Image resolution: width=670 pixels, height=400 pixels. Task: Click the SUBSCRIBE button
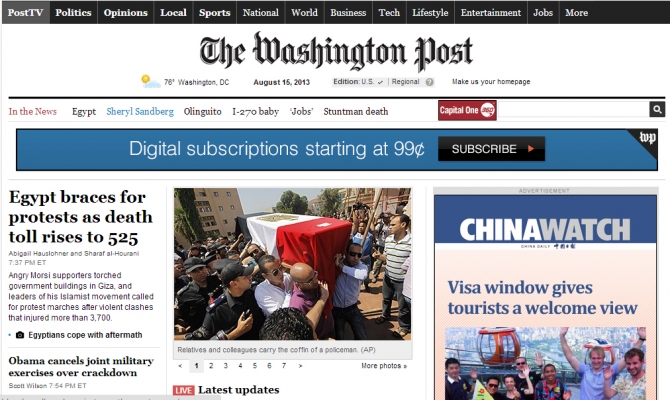click(491, 149)
